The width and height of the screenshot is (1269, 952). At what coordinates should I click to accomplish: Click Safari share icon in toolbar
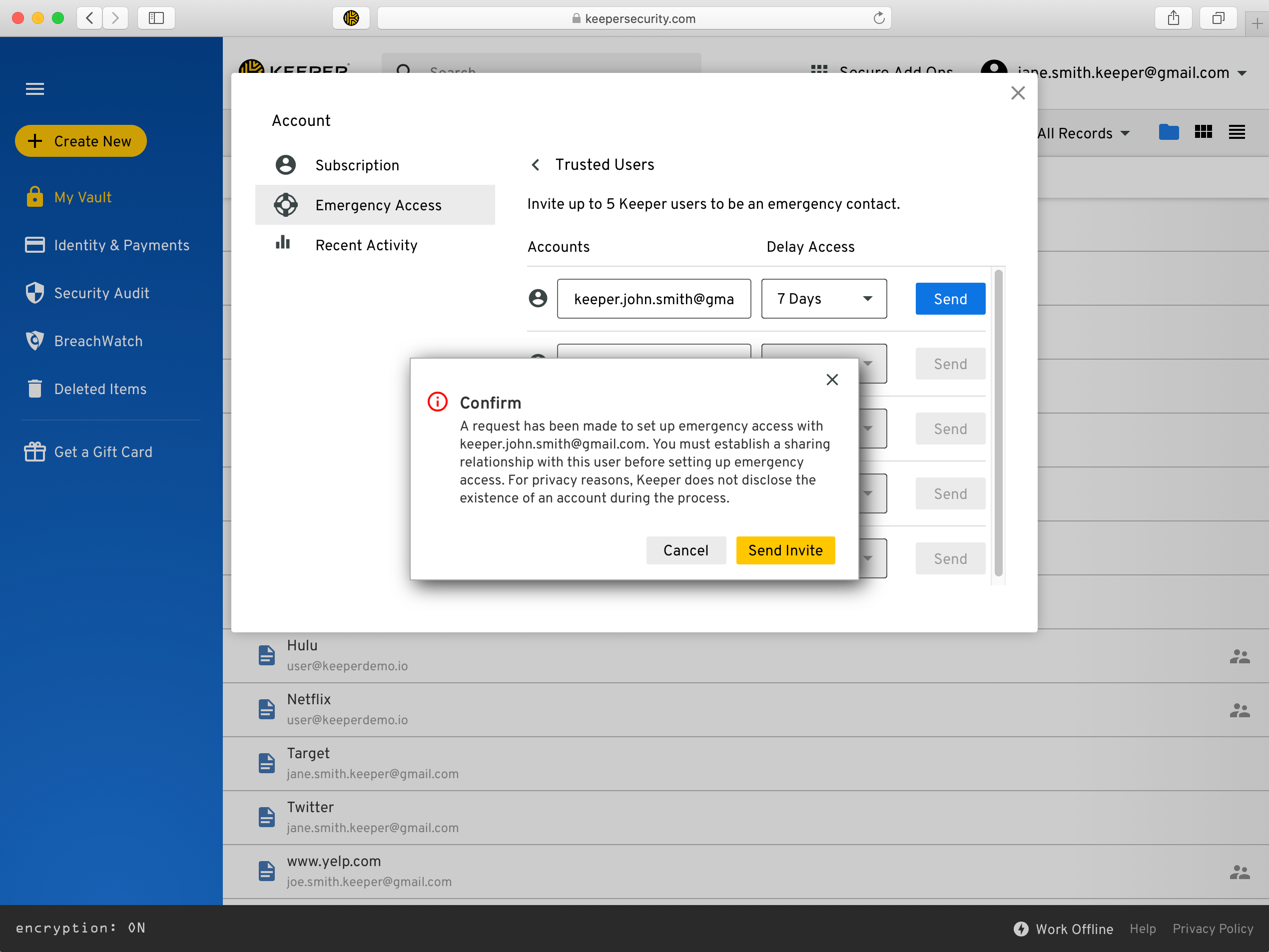1173,18
